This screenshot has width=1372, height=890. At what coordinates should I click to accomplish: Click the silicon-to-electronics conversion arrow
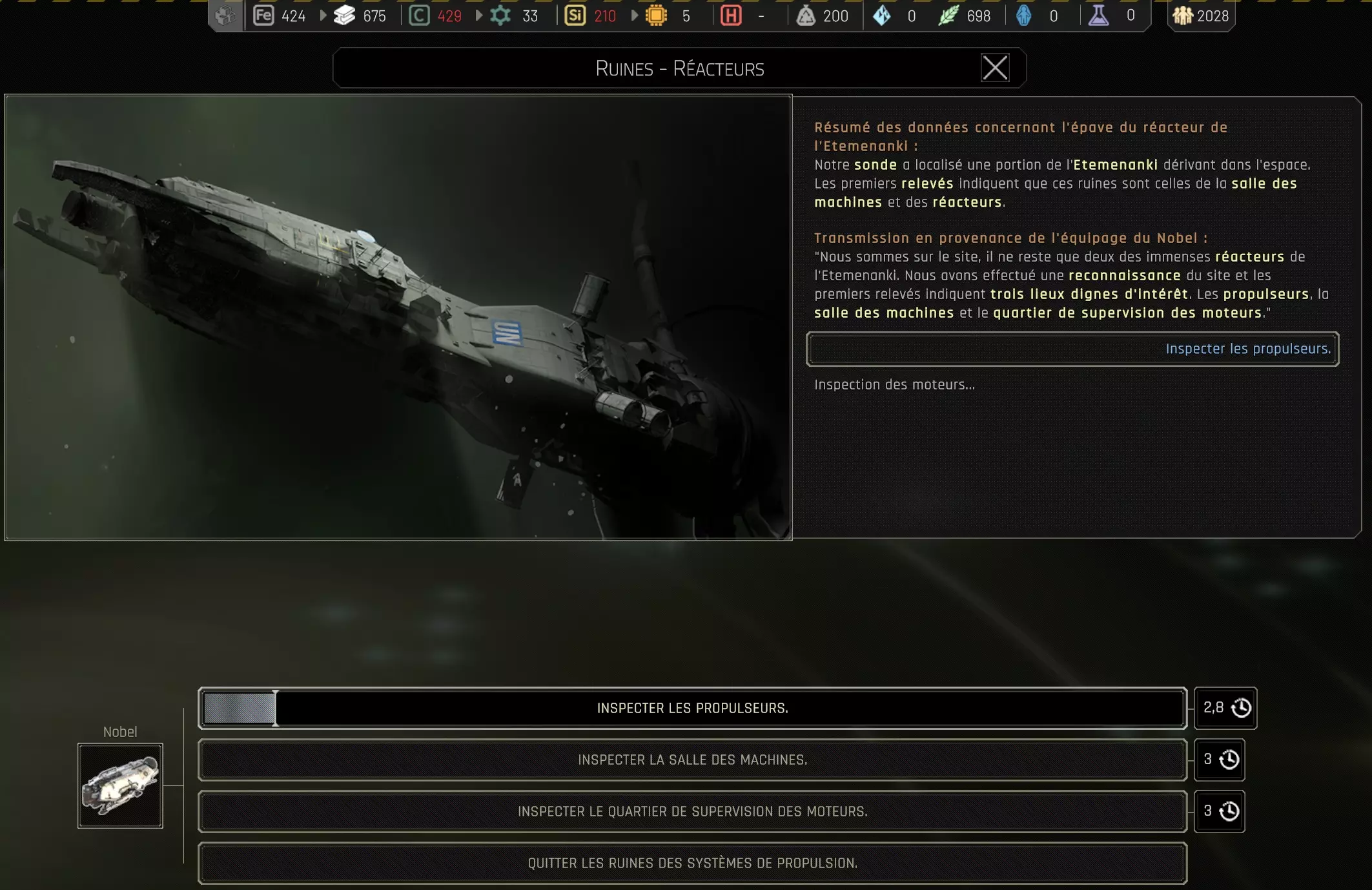click(634, 16)
